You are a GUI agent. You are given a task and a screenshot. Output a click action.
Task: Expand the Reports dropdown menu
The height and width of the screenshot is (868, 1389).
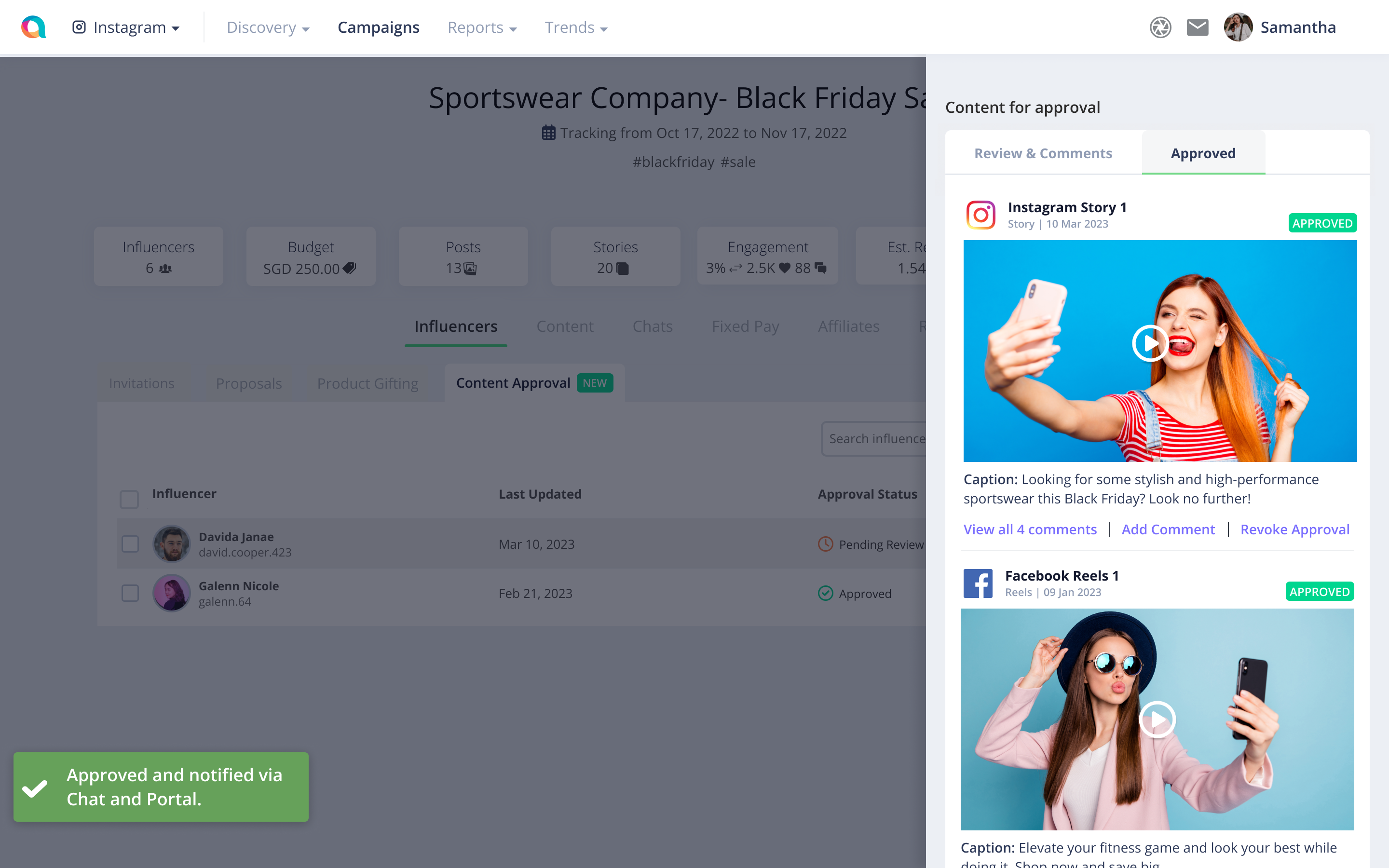(482, 27)
